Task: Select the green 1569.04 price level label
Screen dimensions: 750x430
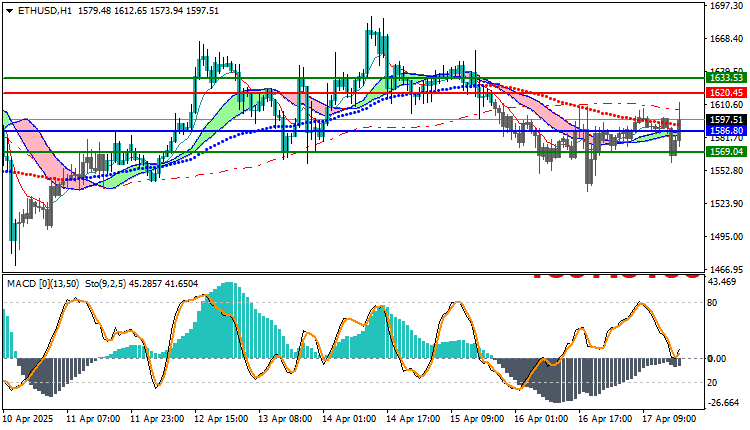Action: pos(727,152)
